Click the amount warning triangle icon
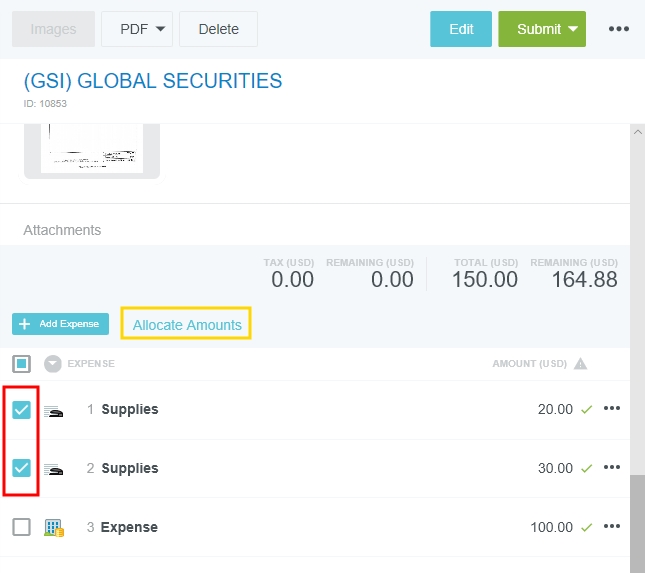 click(580, 363)
